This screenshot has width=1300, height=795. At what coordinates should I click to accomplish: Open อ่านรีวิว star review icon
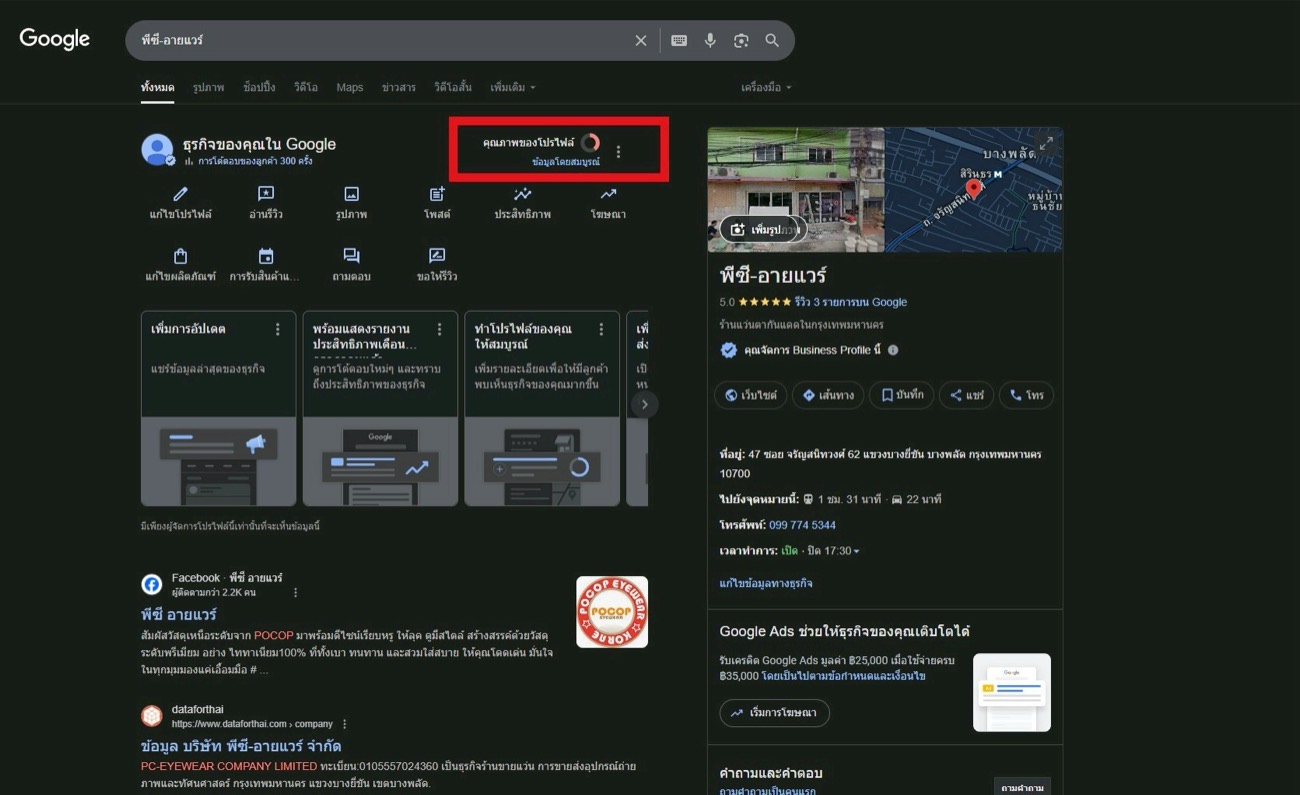pyautogui.click(x=265, y=194)
